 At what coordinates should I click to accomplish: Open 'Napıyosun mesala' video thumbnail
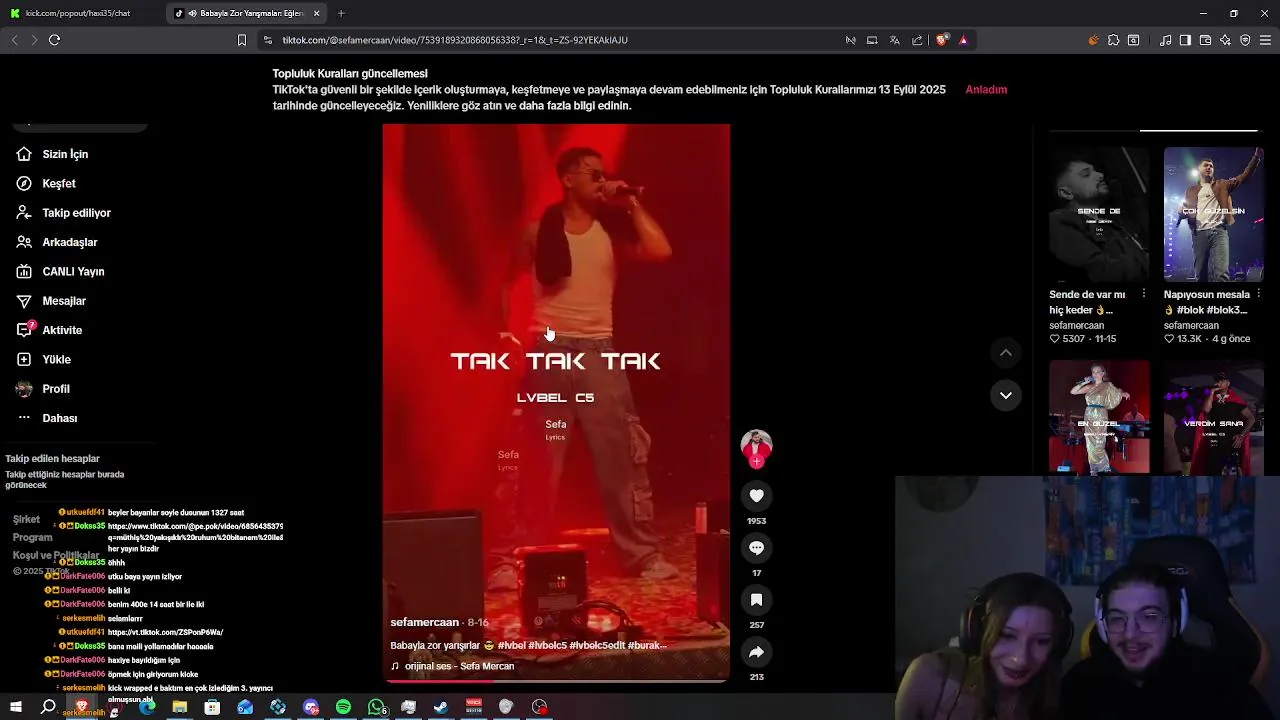tap(1213, 214)
